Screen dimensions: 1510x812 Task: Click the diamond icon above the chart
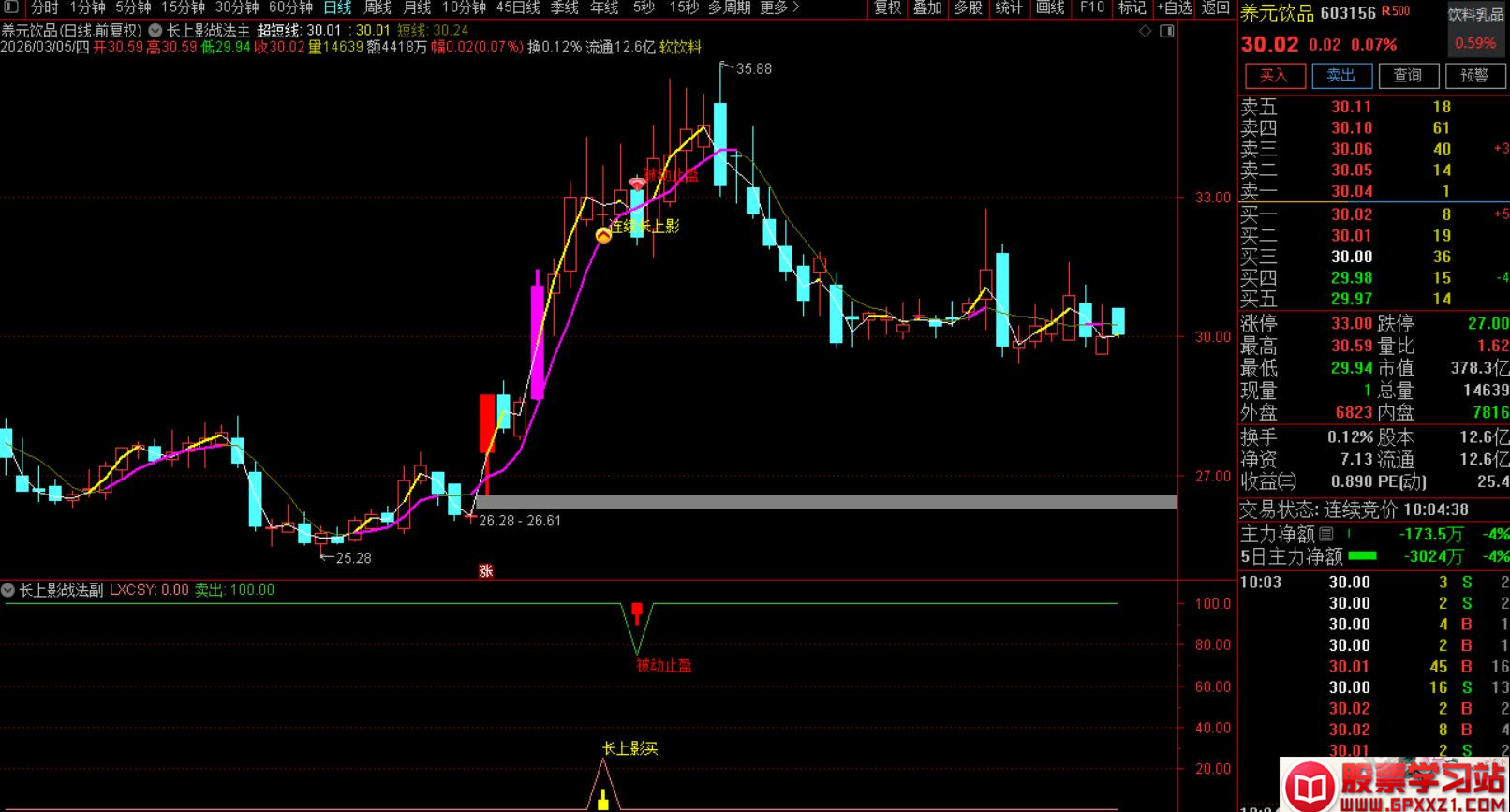pyautogui.click(x=1145, y=31)
